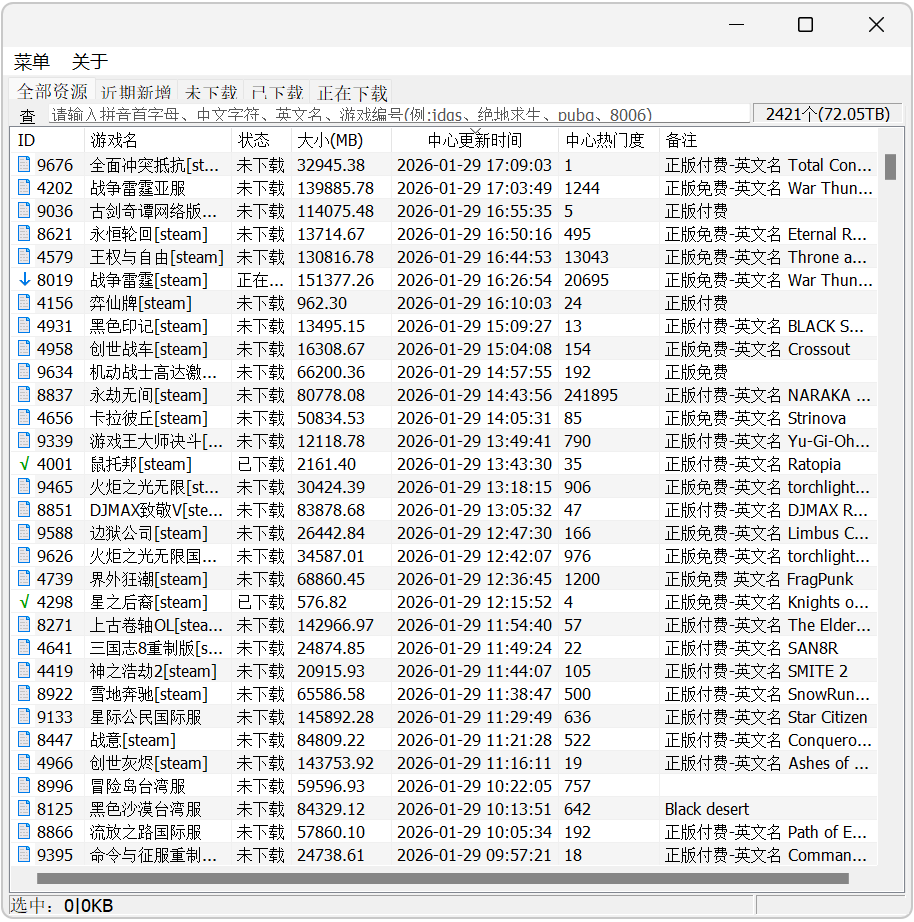Image resolution: width=914 pixels, height=922 pixels.
Task: Click the 已下载 status of 鼠托邦[steam]
Action: point(261,464)
